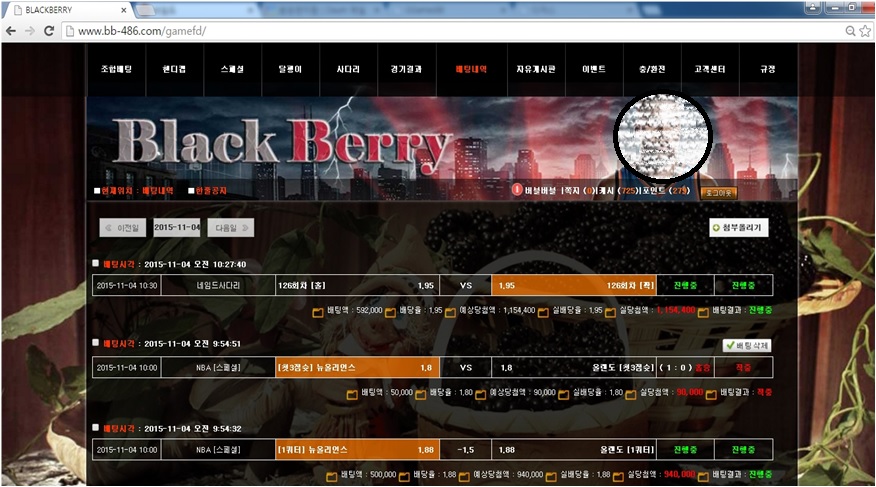The image size is (876, 487).
Task: Click the address bar URL
Action: [x=142, y=31]
